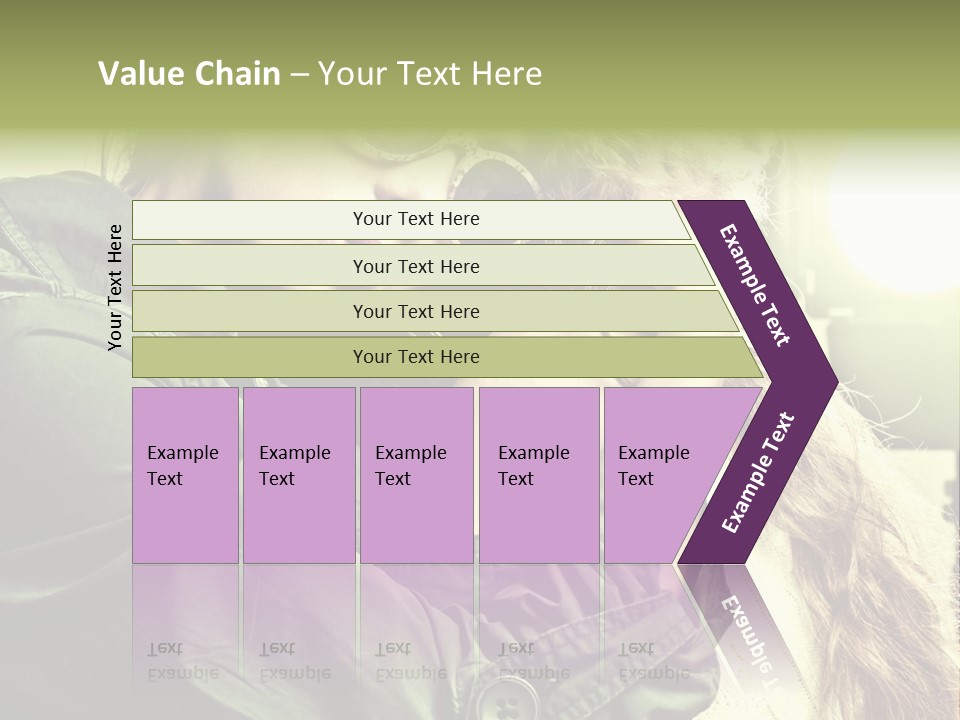Select the second "Your Text Here" bar
The image size is (960, 720).
[416, 266]
